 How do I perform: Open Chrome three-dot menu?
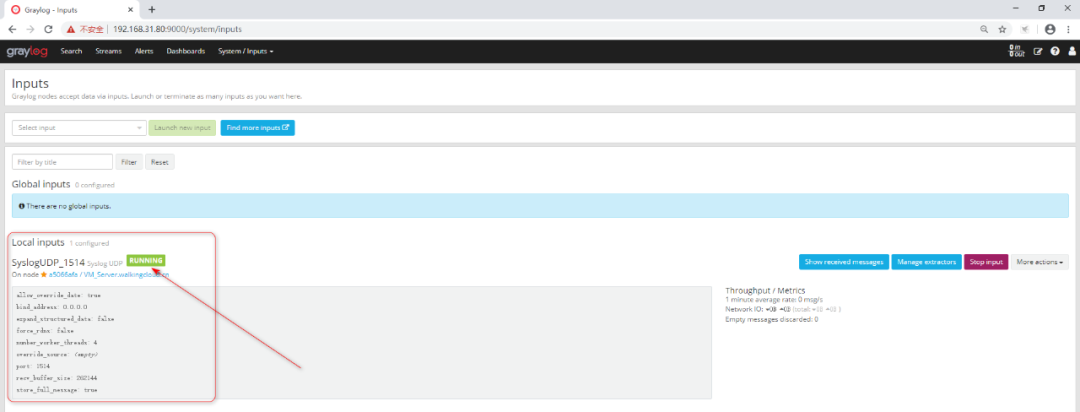1068,30
